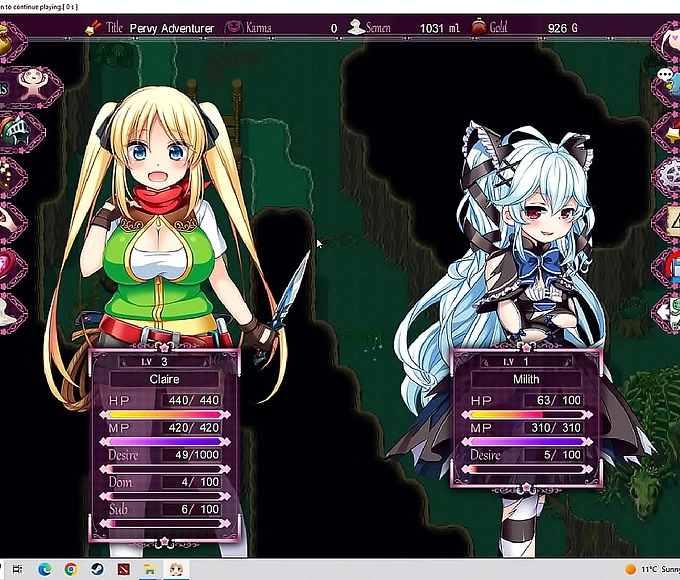Image resolution: width=680 pixels, height=580 pixels.
Task: Open the sparkle magic wand menu icon
Action: 11,176
